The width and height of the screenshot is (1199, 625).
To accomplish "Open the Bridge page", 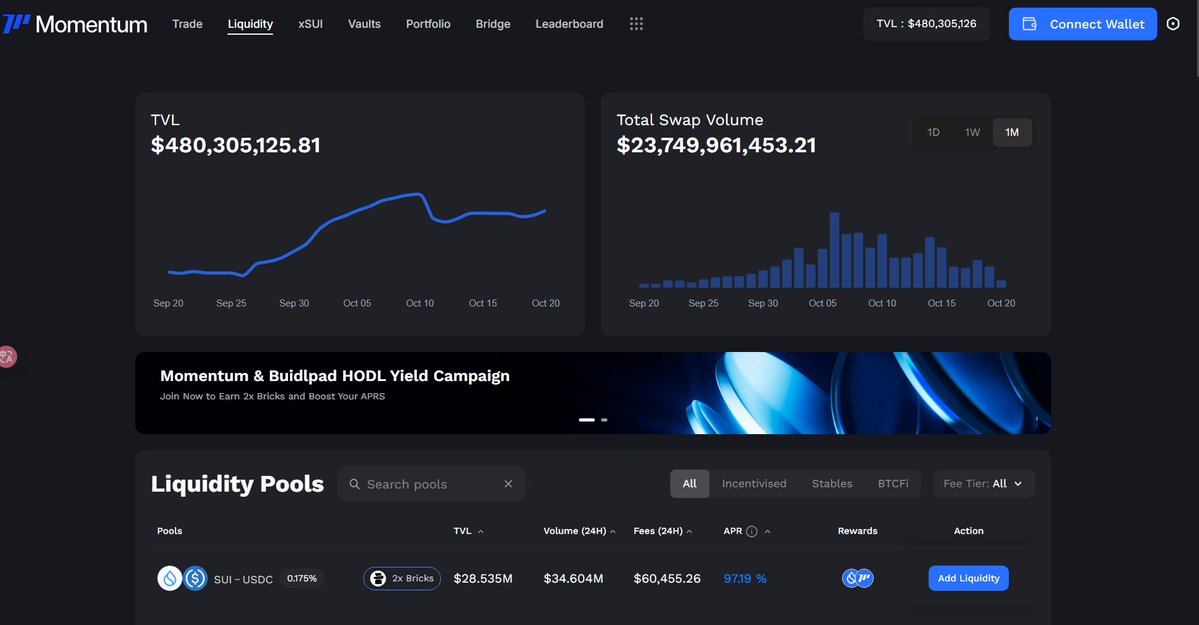I will [x=492, y=24].
